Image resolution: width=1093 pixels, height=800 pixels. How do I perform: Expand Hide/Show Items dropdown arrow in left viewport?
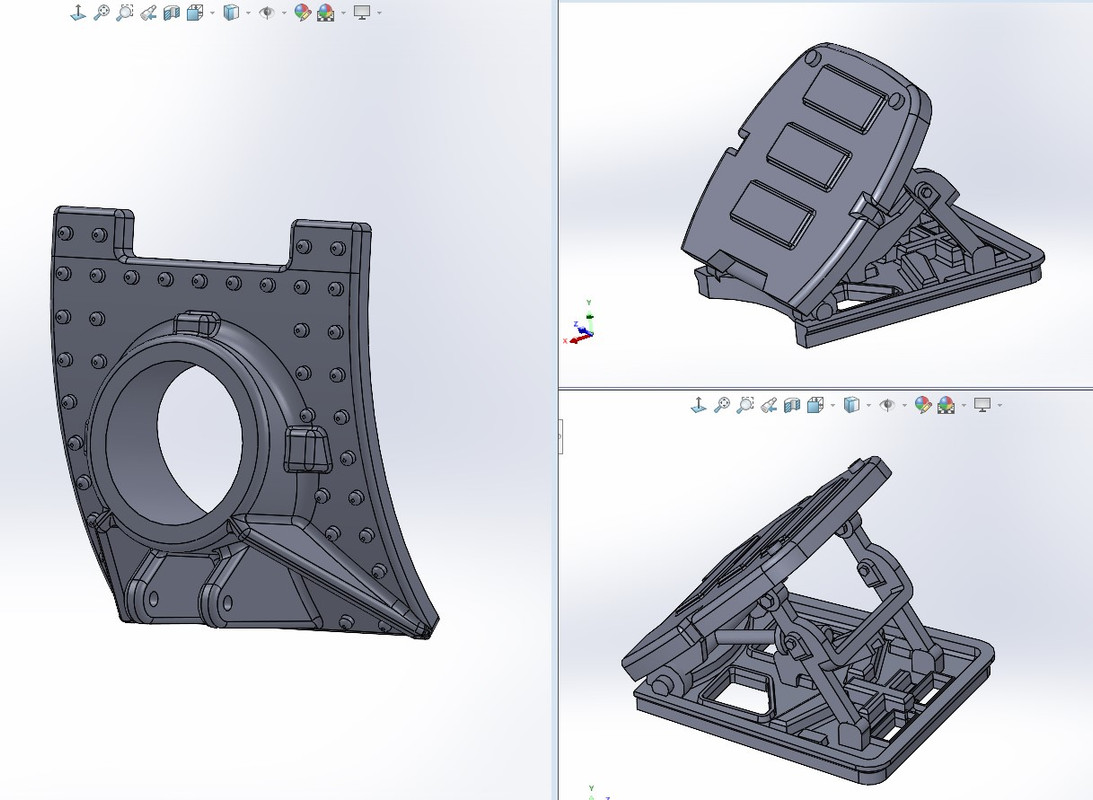284,13
